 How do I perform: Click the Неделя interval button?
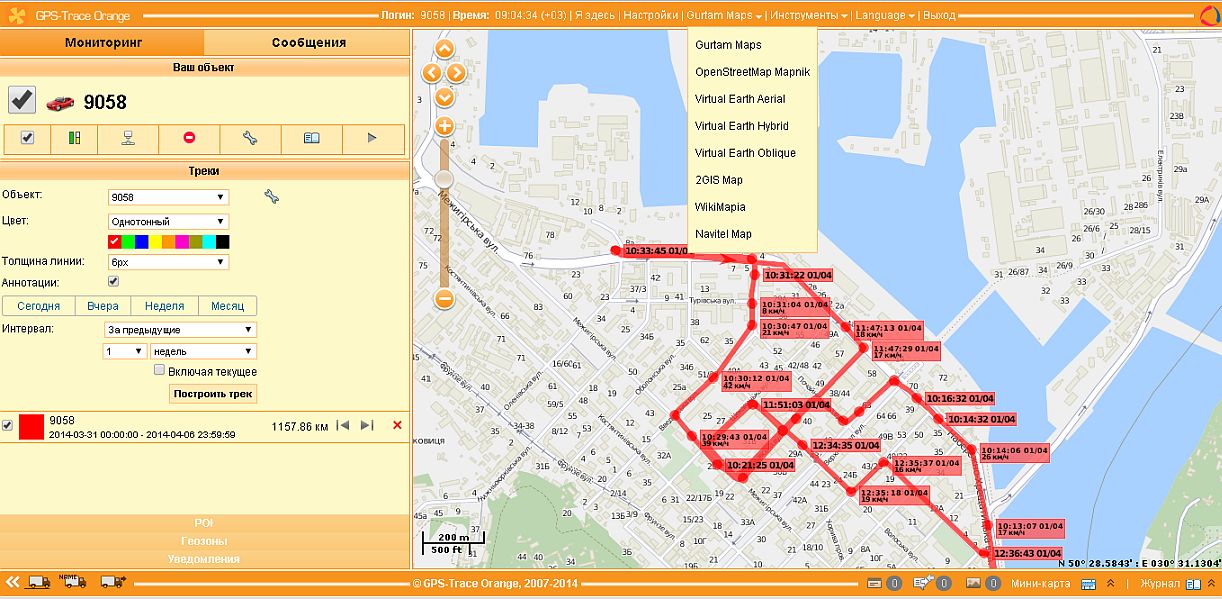click(x=164, y=306)
